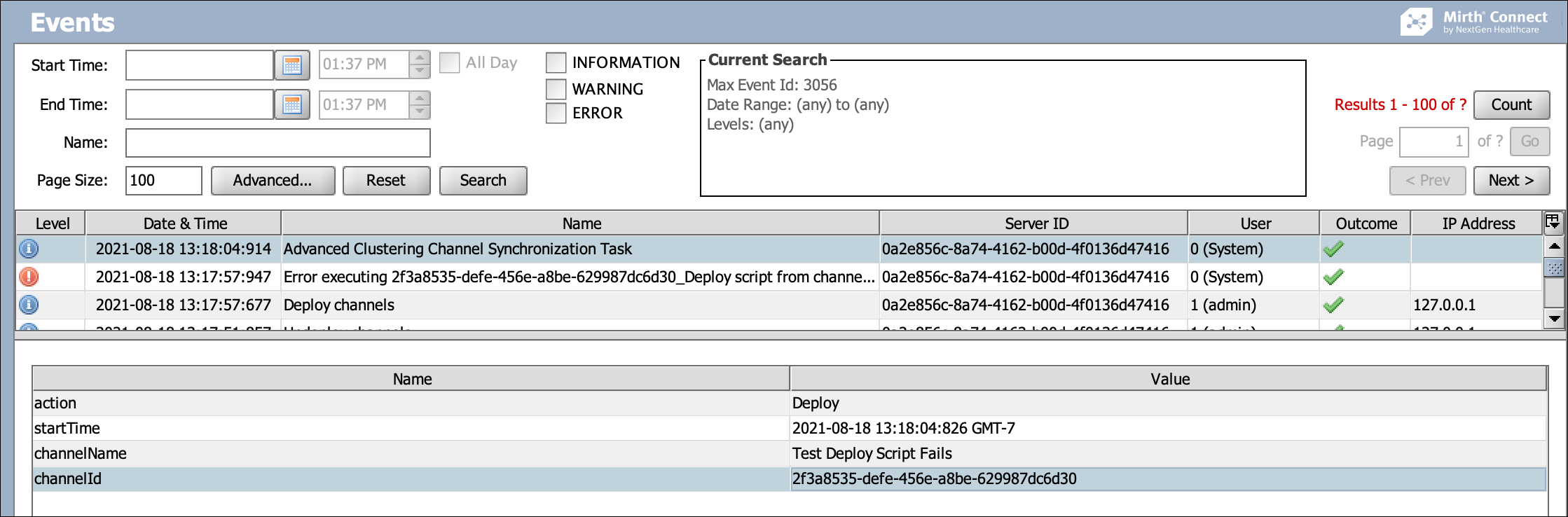Increase the Start Time spinner value

pyautogui.click(x=420, y=57)
